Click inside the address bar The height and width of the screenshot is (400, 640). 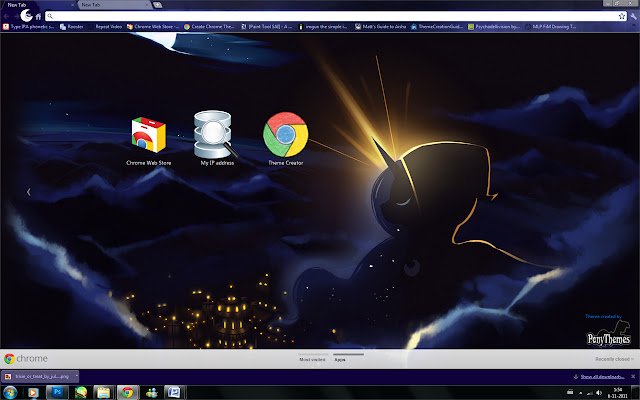pyautogui.click(x=336, y=16)
